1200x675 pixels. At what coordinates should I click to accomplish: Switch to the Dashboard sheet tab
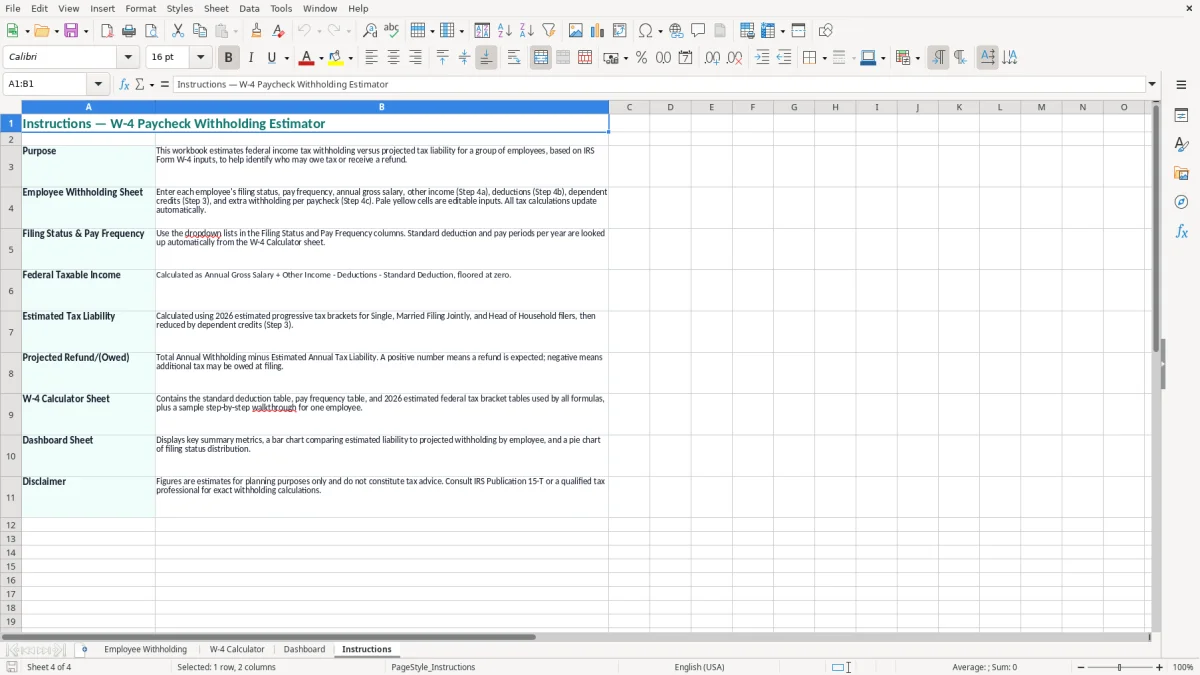pos(304,650)
